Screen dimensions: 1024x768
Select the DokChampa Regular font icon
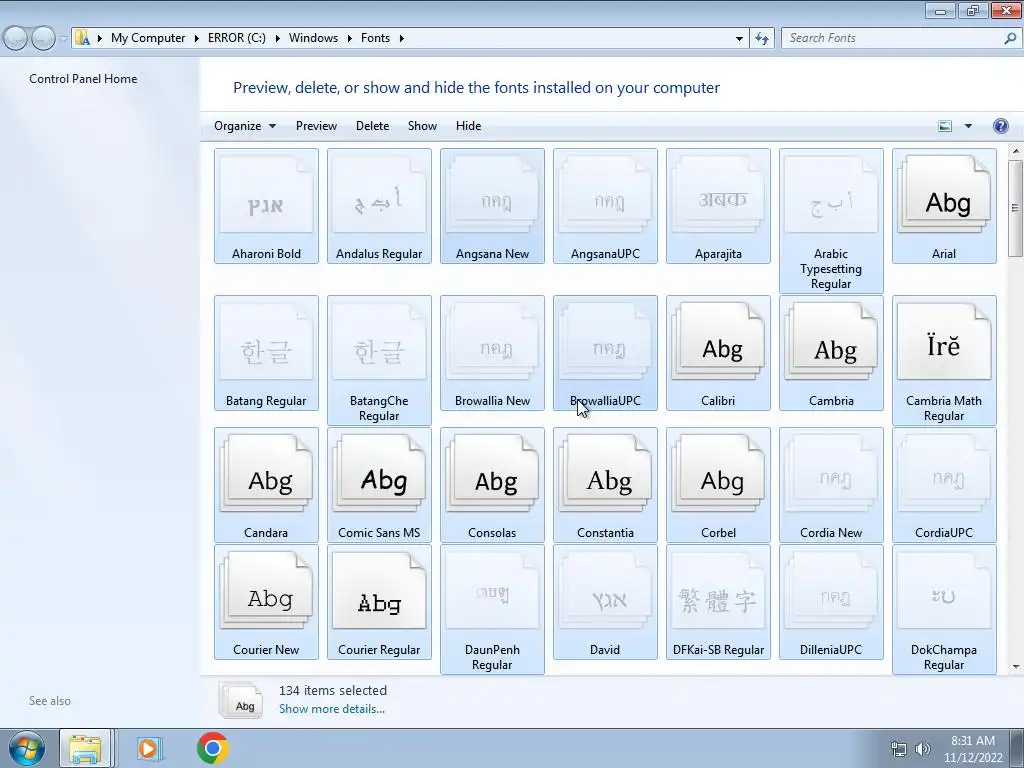point(944,609)
